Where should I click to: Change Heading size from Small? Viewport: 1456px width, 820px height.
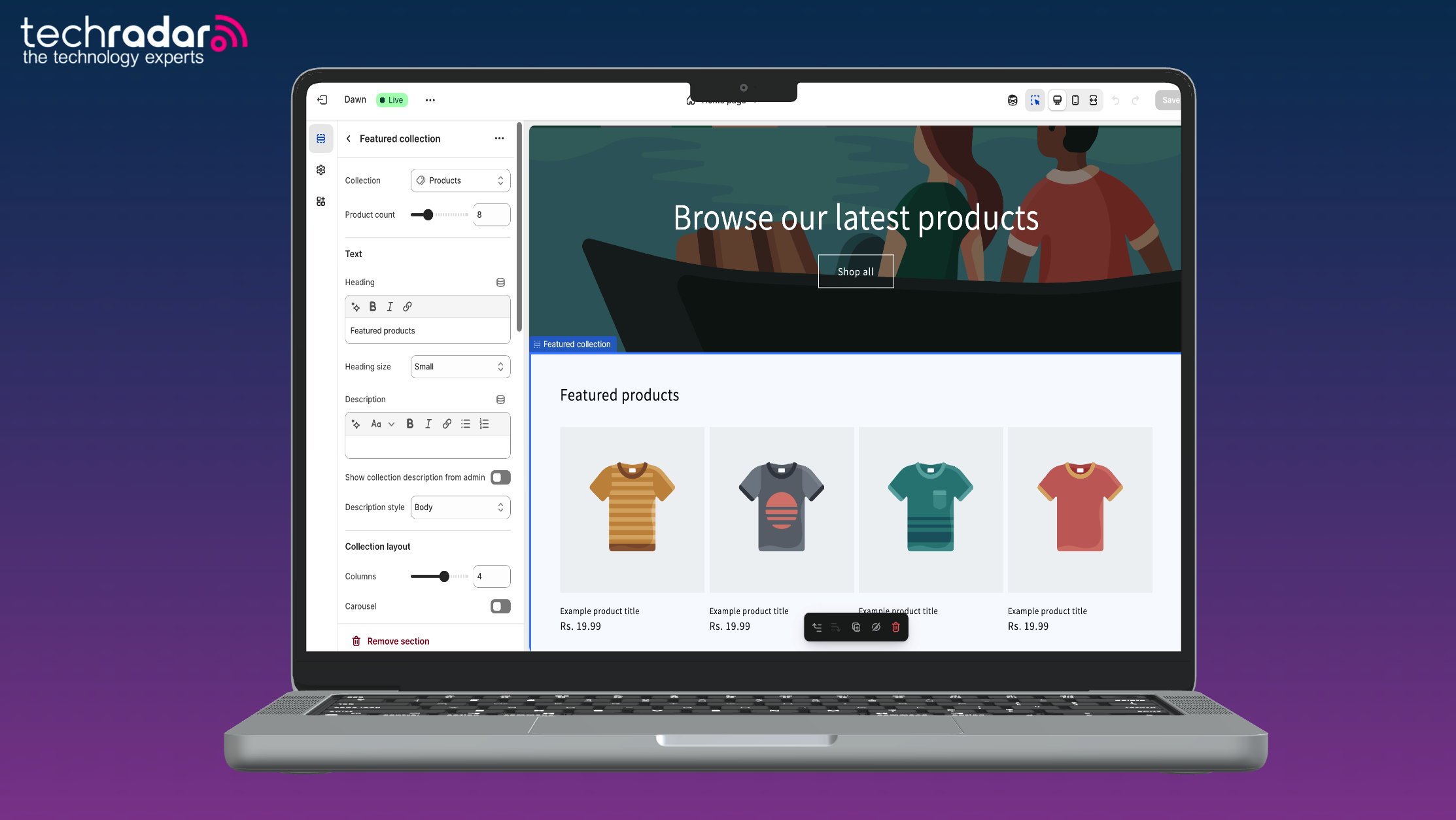(460, 366)
